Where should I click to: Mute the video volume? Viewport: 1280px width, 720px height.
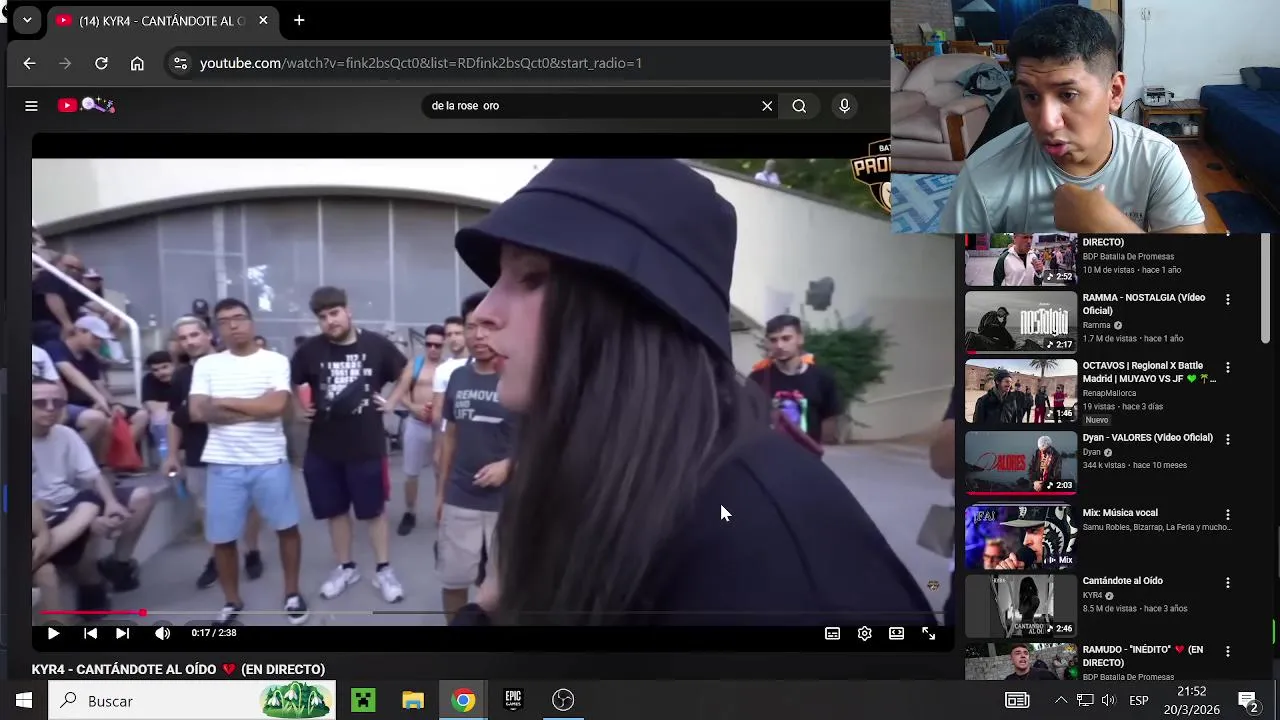(x=162, y=633)
